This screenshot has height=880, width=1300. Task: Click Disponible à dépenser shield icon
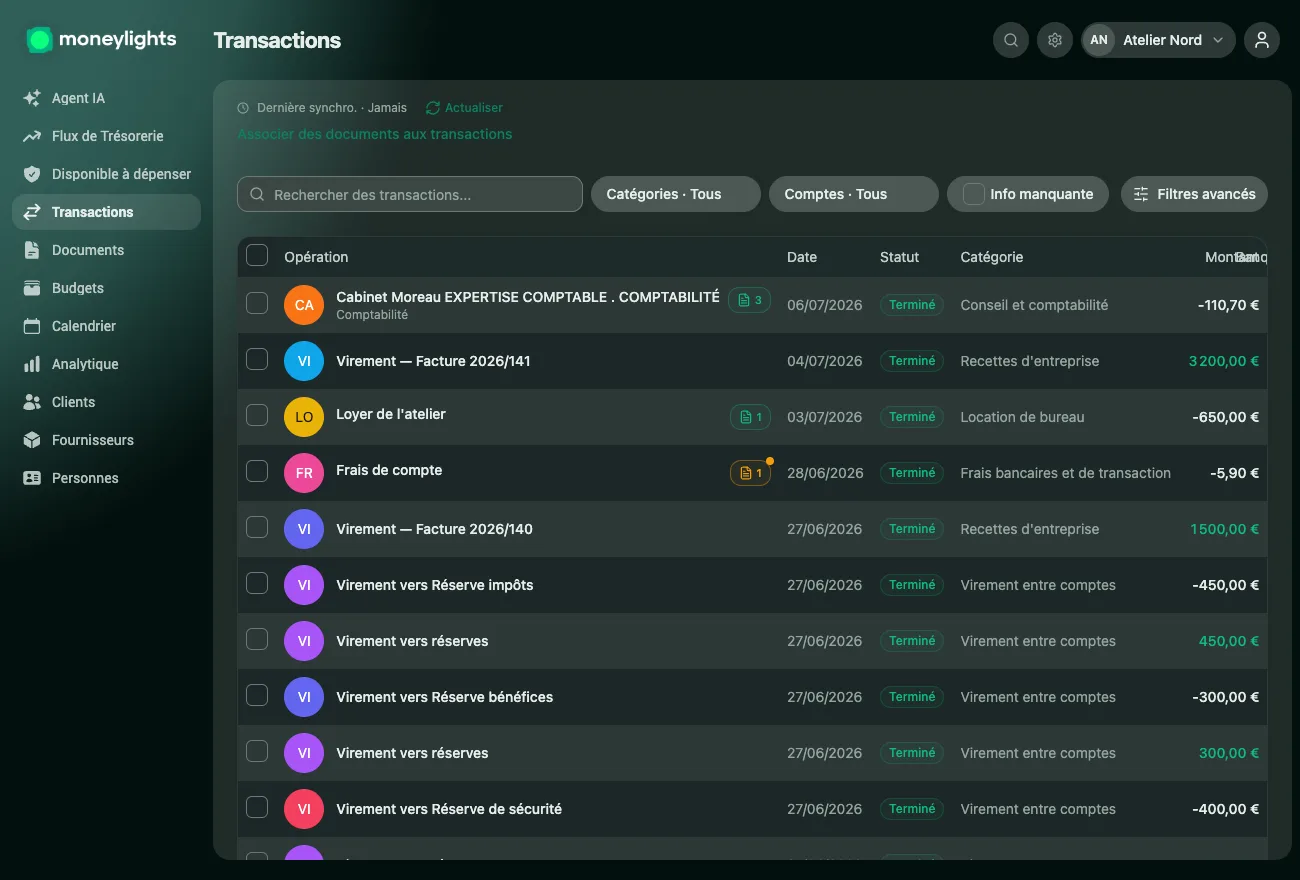click(32, 174)
